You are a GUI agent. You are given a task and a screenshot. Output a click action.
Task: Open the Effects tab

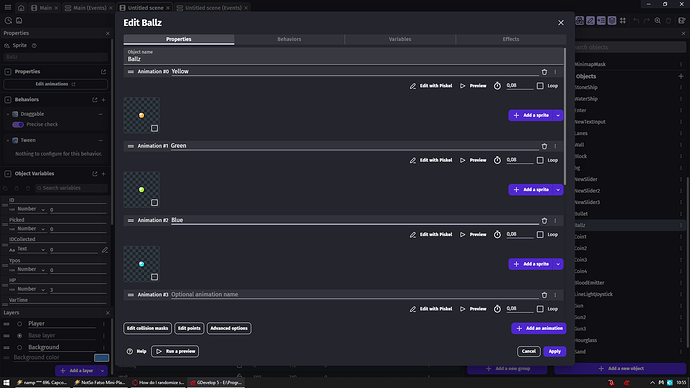[x=510, y=39]
